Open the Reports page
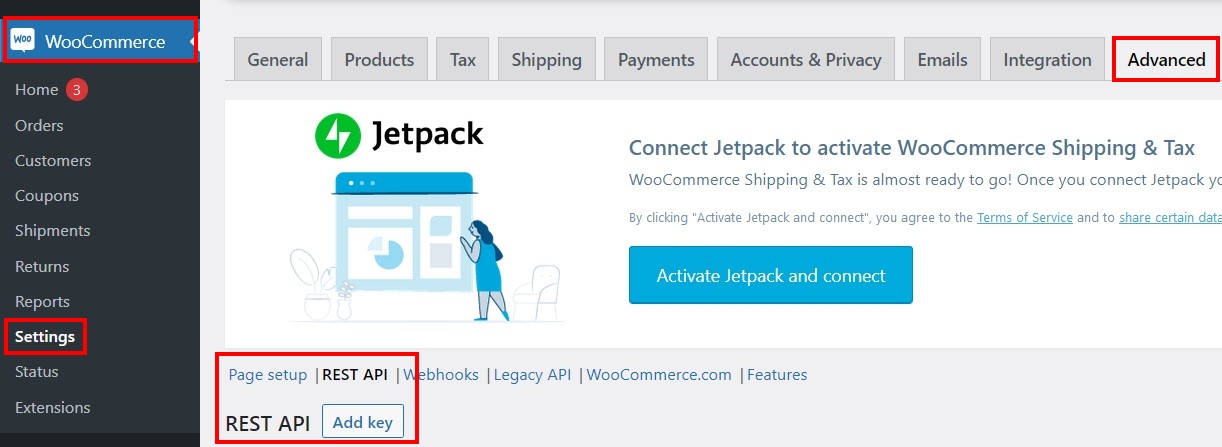Screen dimensions: 1222x447 42,301
